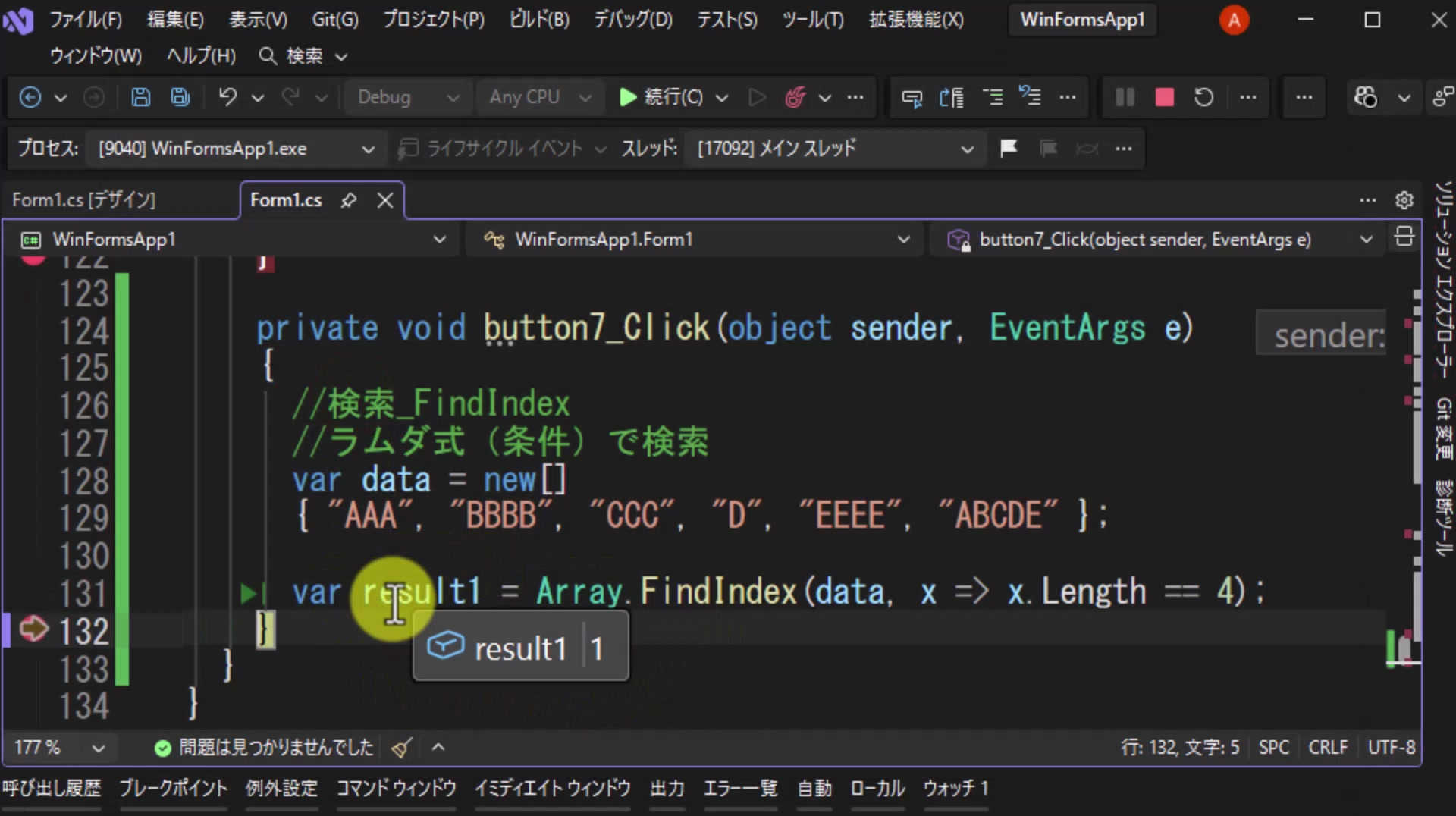Screen dimensions: 1456x816
Task: Open the デバッグ(D) menu
Action: click(x=633, y=20)
